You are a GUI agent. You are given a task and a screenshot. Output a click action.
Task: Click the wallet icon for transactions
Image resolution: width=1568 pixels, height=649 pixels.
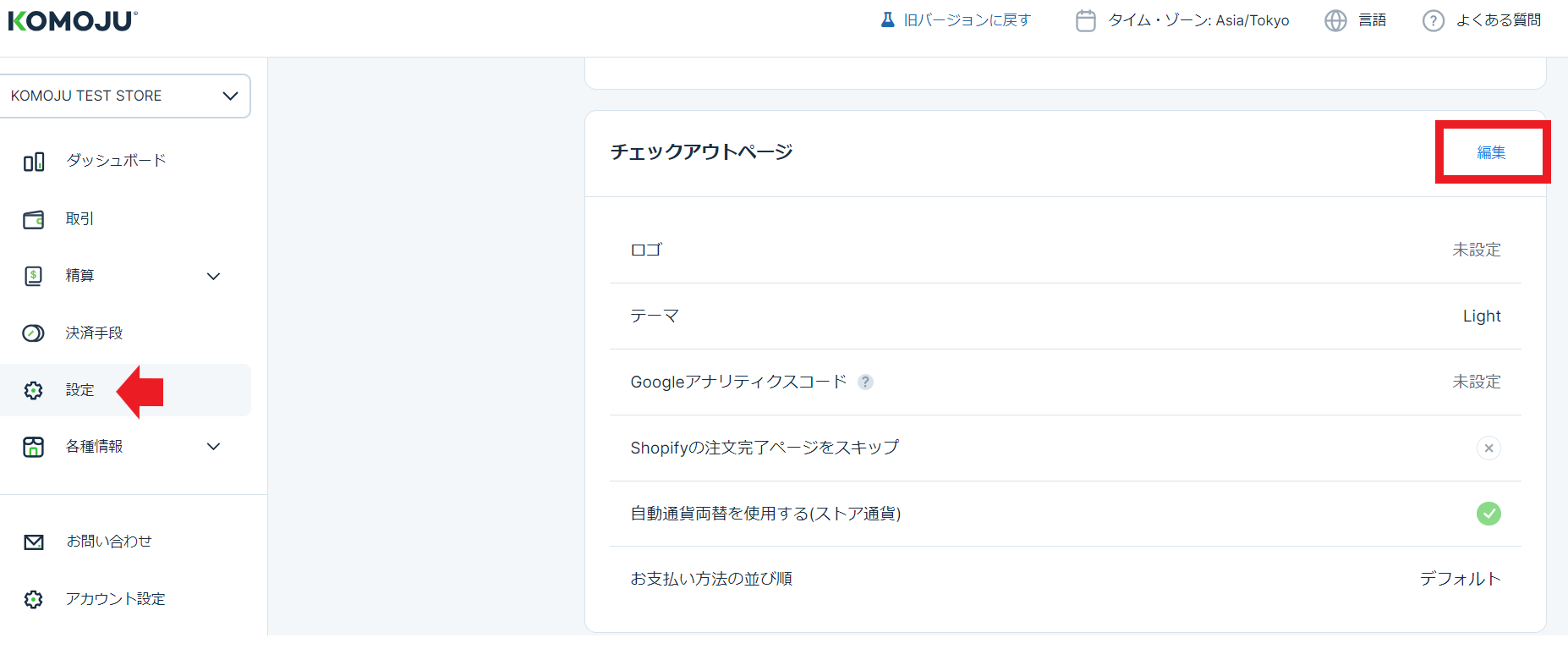(34, 220)
